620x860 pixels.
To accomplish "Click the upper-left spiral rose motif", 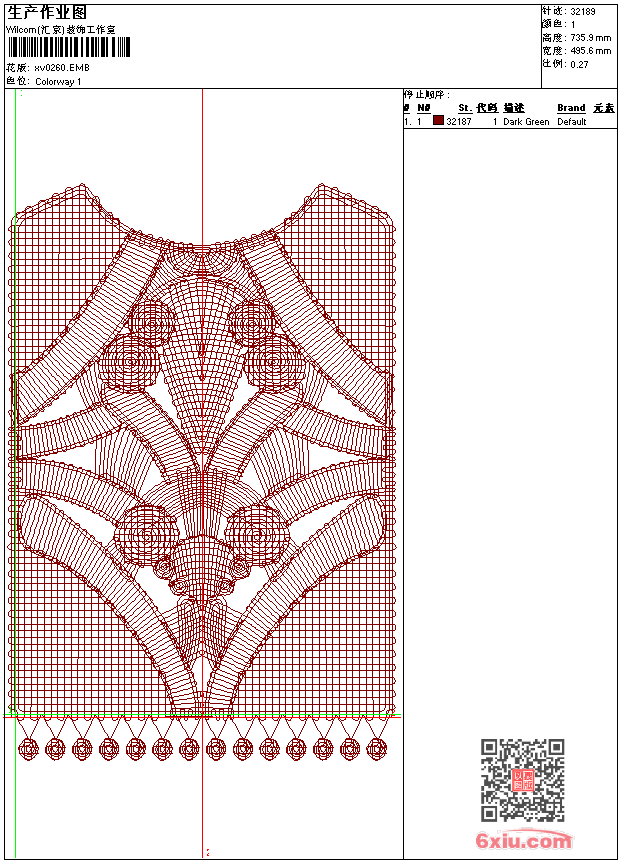I will (x=151, y=322).
